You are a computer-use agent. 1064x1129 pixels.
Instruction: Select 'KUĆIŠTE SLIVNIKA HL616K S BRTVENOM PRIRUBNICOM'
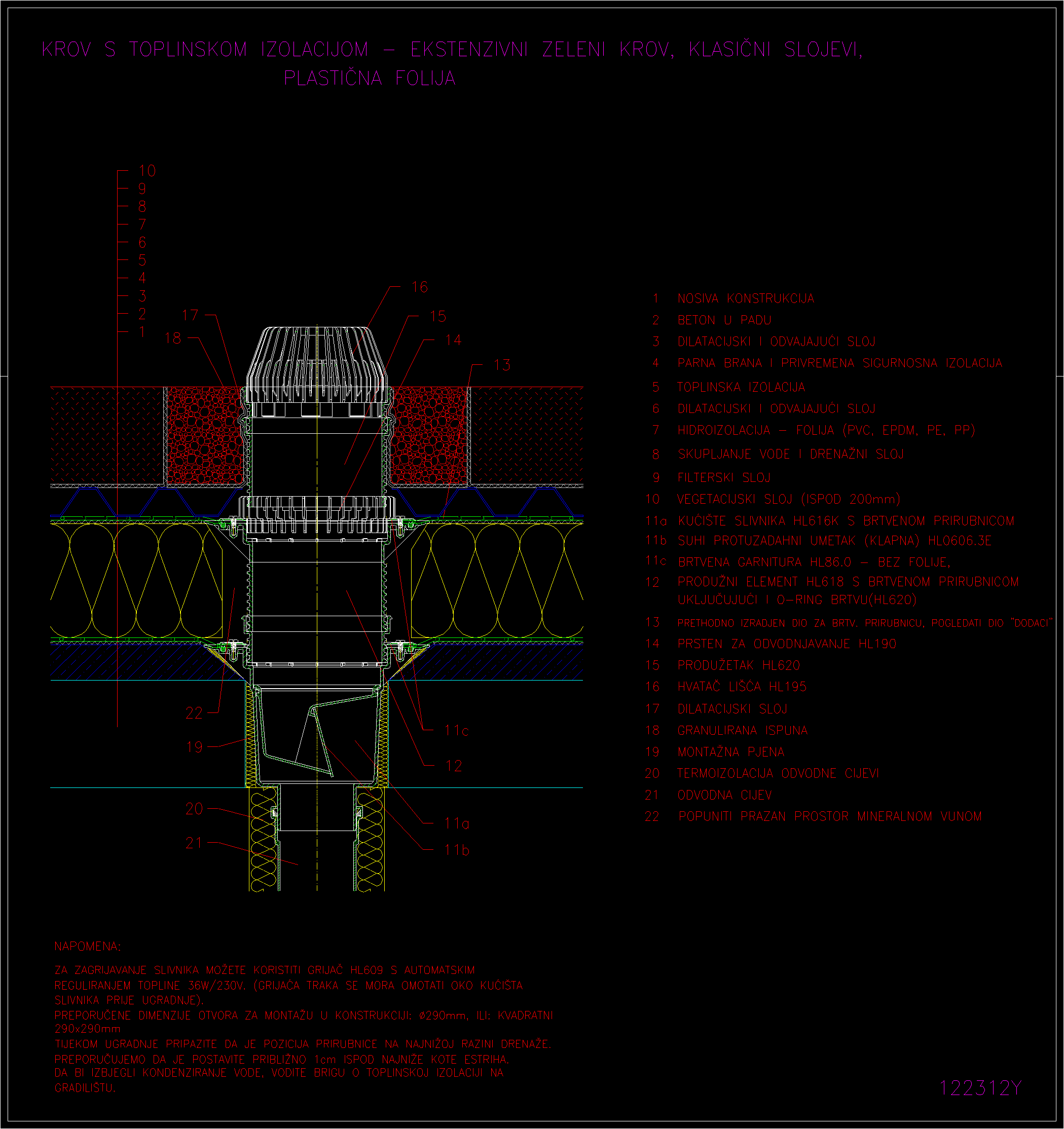(846, 521)
